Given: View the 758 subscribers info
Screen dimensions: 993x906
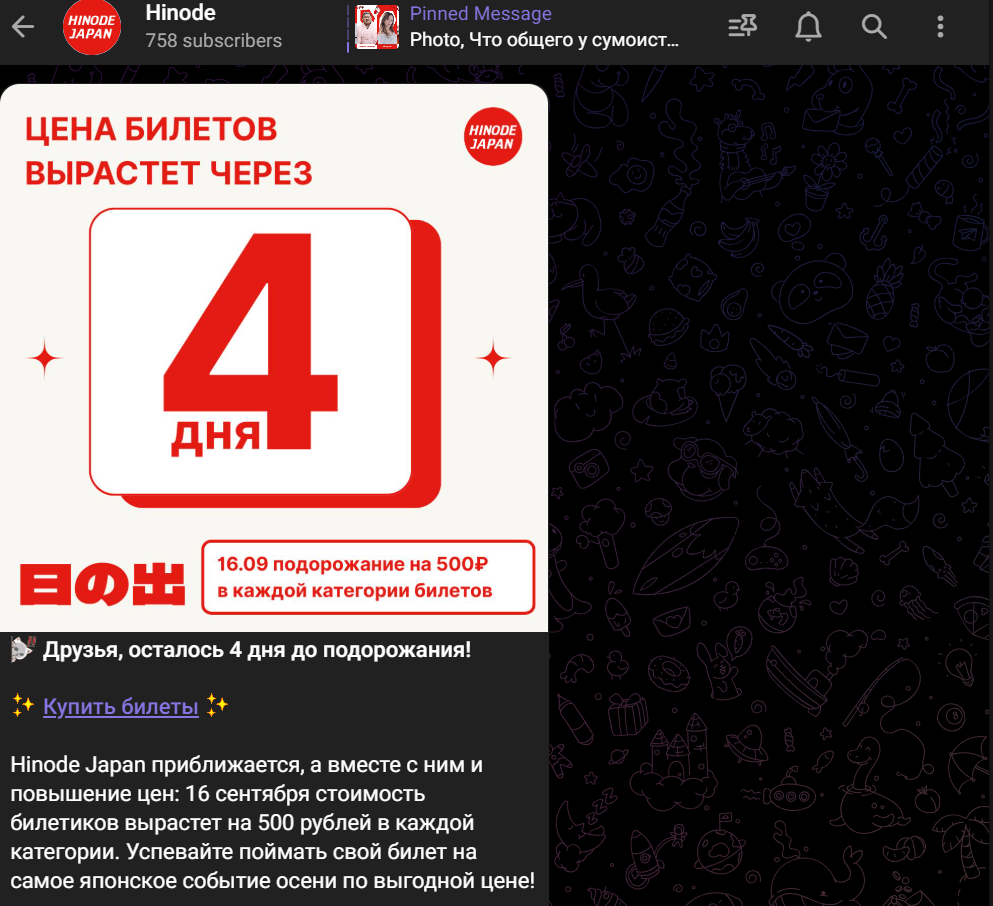Looking at the screenshot, I should pos(213,41).
